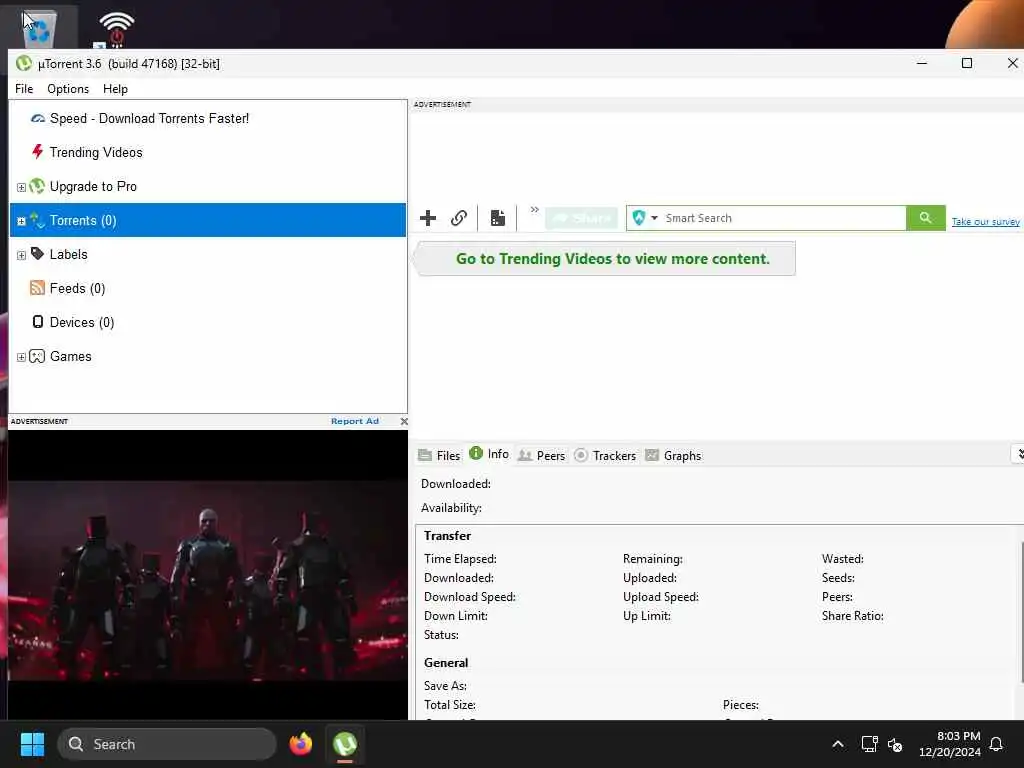
Task: Click the muted volume tray icon
Action: click(895, 744)
